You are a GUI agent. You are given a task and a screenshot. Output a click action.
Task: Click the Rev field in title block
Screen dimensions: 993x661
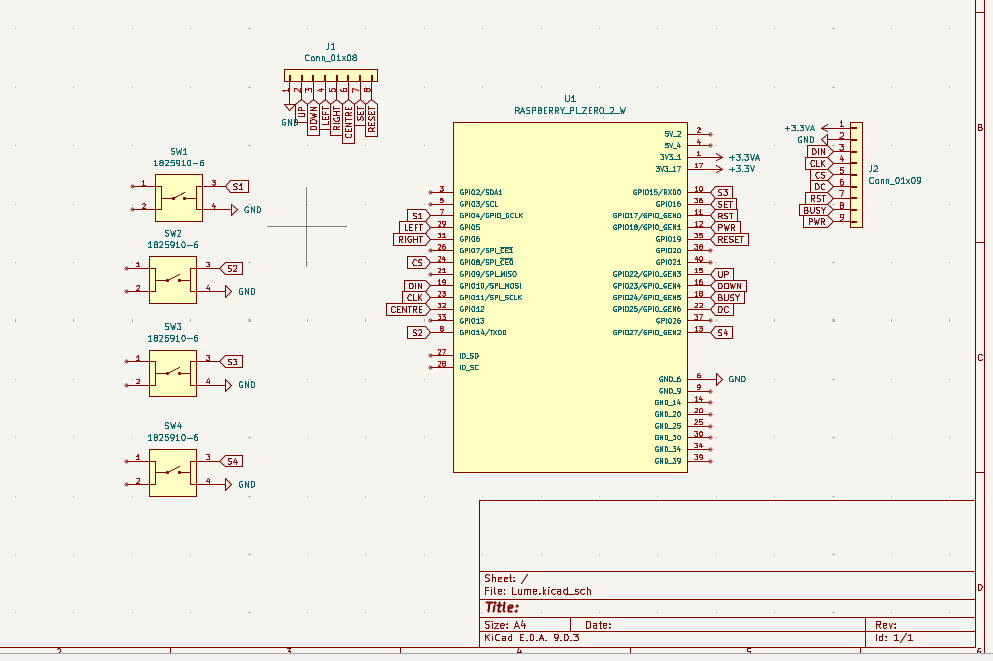pos(885,625)
